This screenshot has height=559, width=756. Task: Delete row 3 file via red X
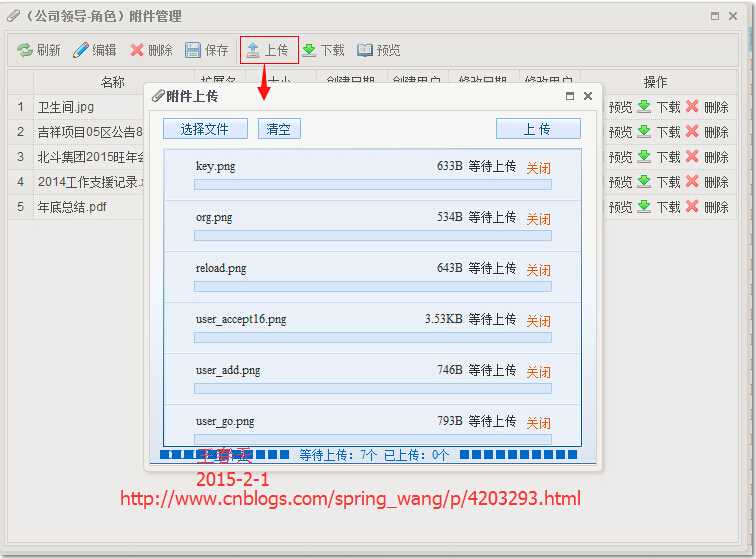click(x=692, y=157)
